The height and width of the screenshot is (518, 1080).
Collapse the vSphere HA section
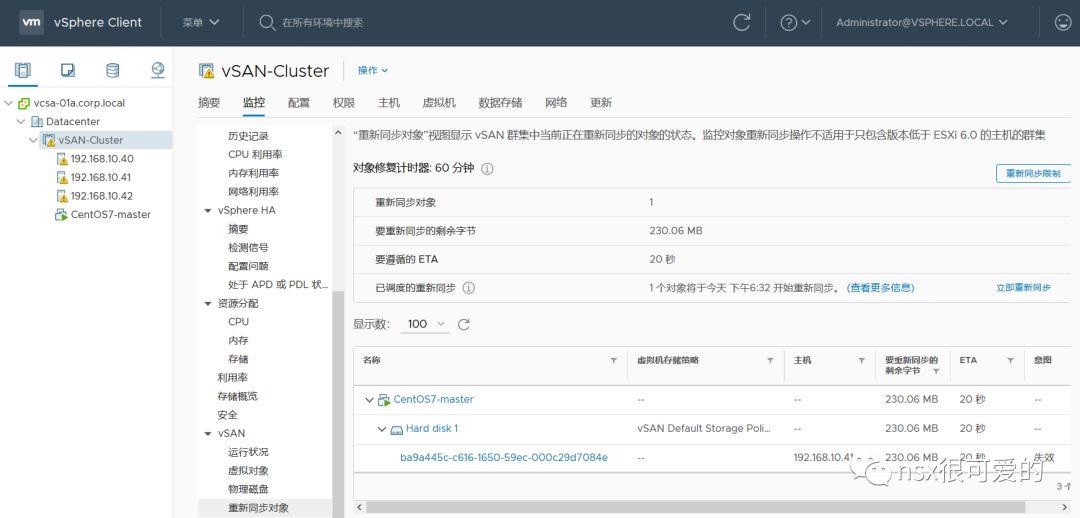208,211
